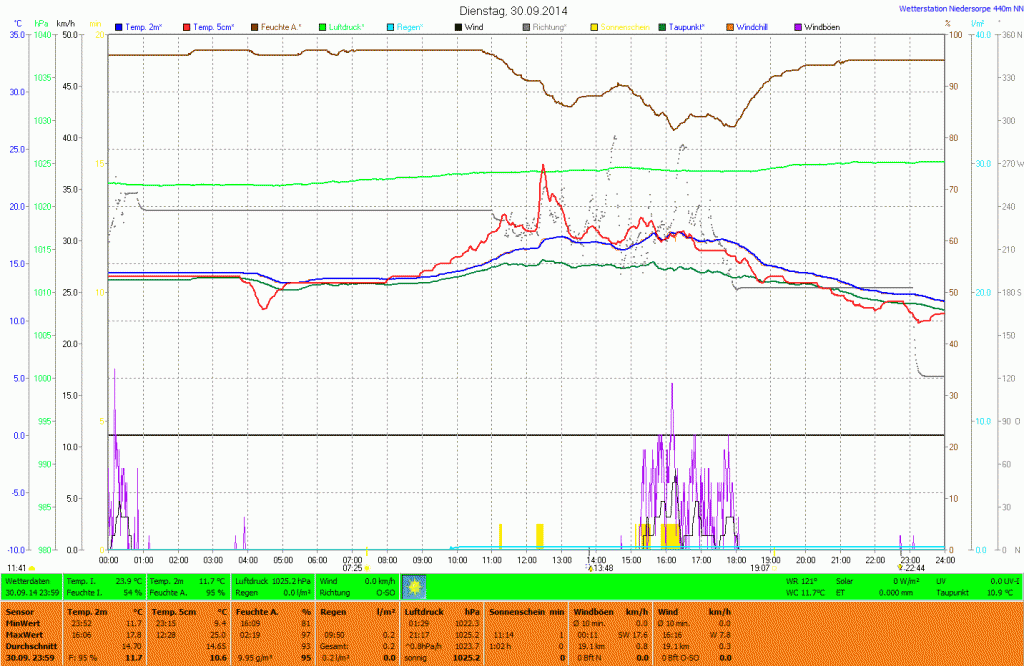
Task: Click the Taupunkt legend label
Action: (687, 27)
